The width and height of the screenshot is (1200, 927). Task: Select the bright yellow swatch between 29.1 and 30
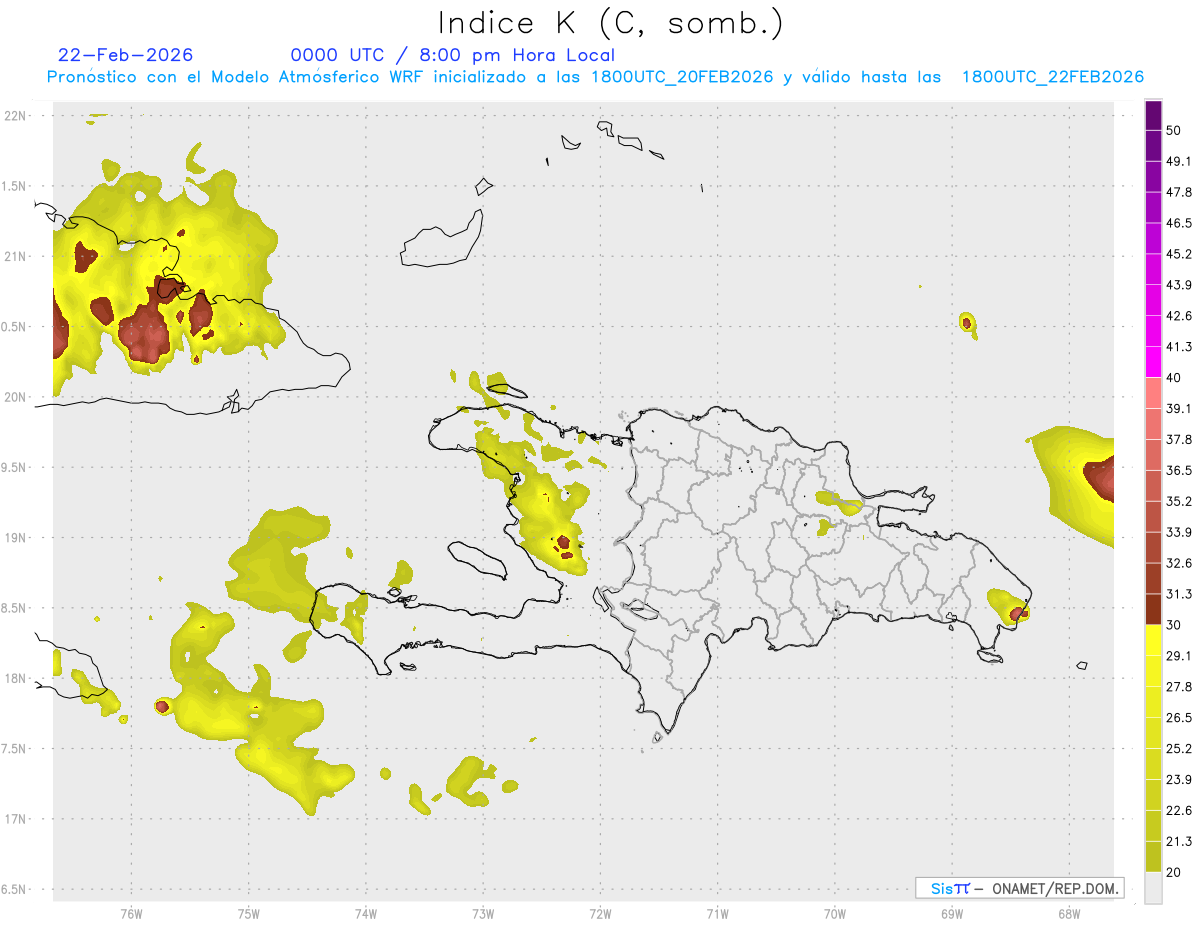[1153, 640]
